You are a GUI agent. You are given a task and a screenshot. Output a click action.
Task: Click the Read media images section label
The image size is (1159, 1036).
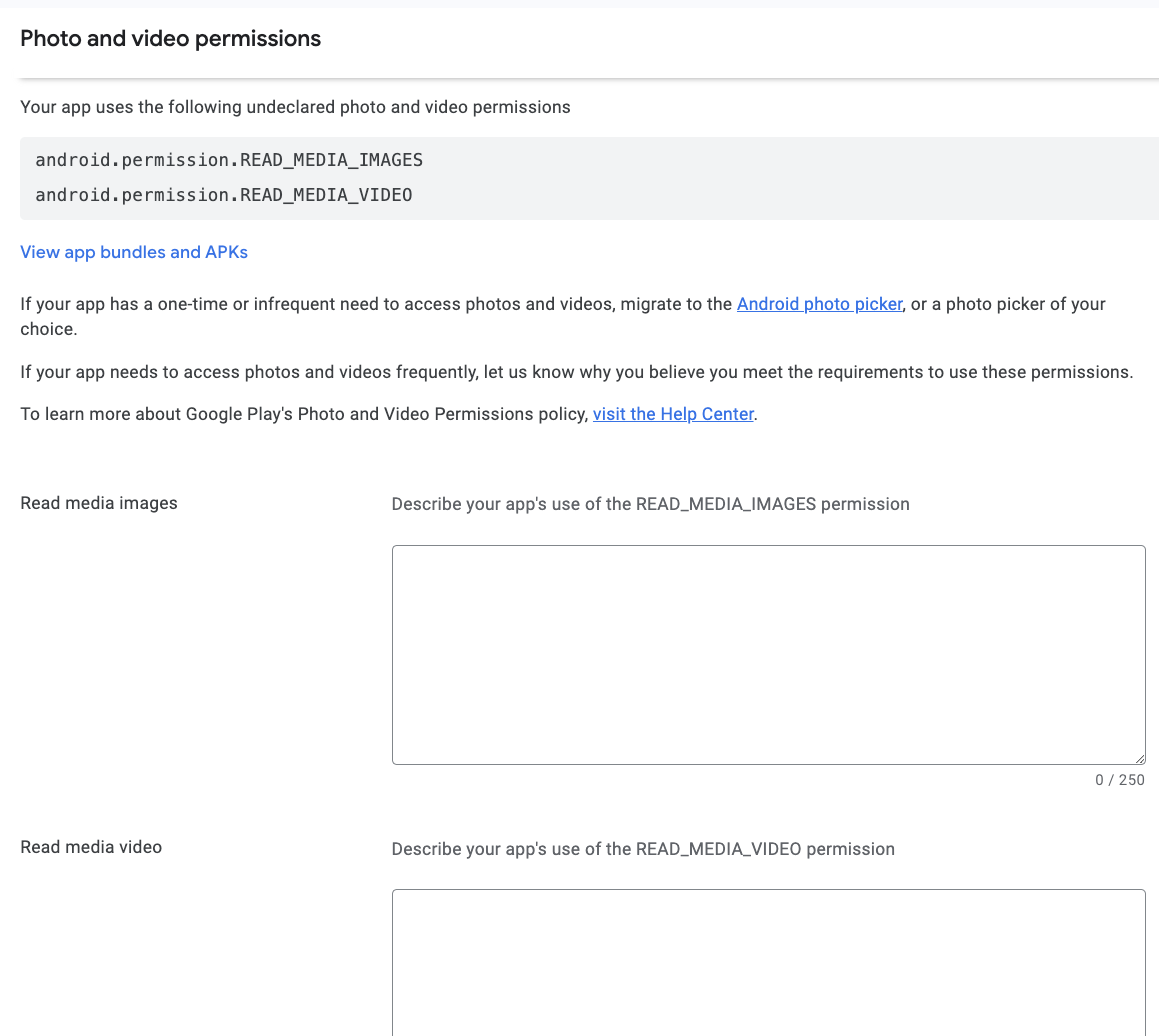pyautogui.click(x=98, y=503)
